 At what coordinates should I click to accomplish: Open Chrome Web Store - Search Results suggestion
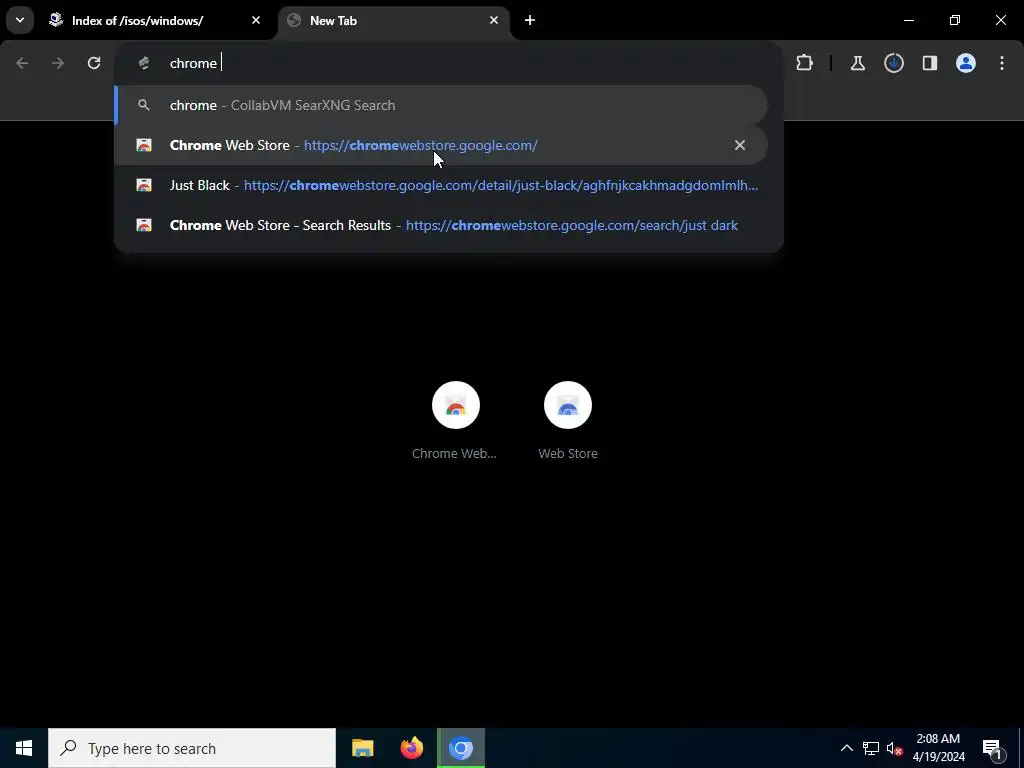pos(441,225)
